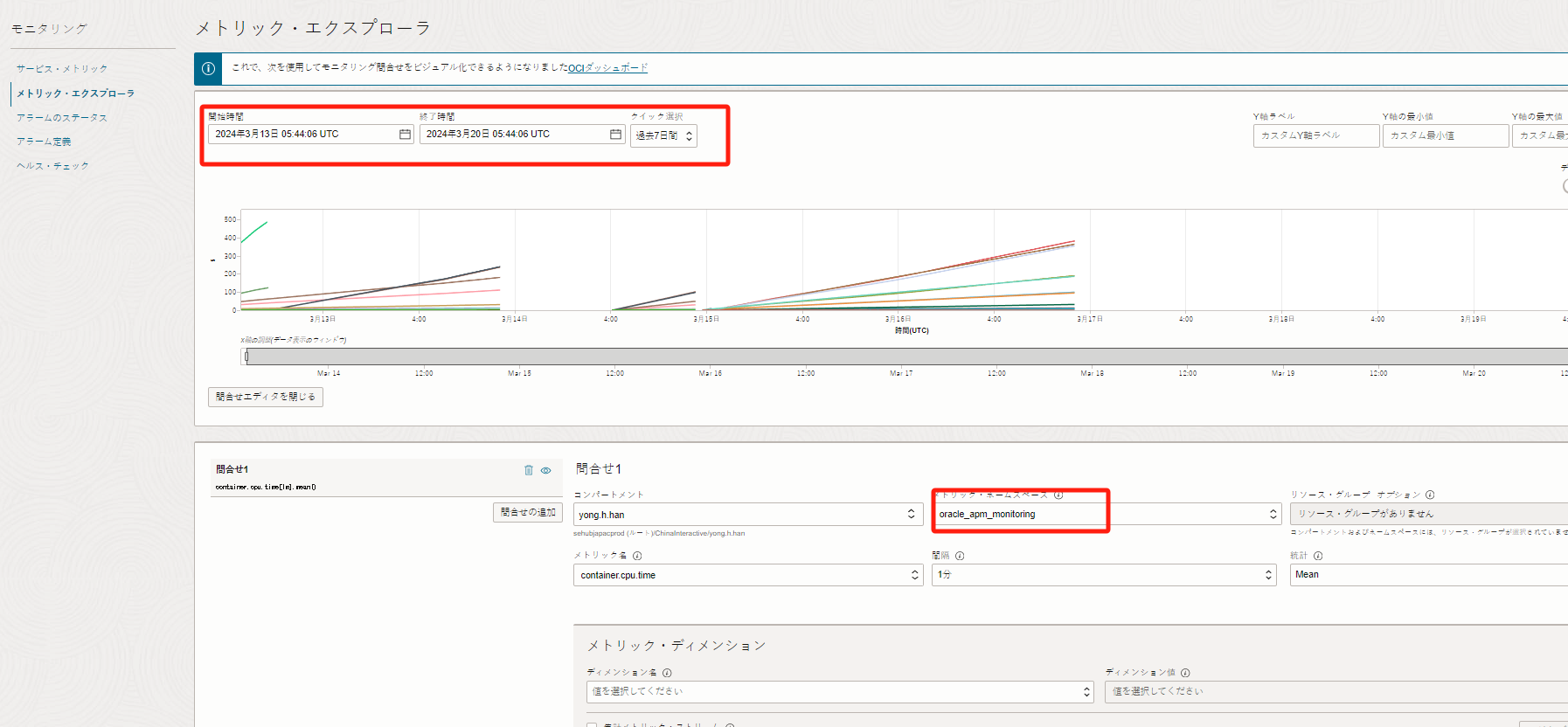Go to サービス・メトリック in sidebar

(62, 69)
